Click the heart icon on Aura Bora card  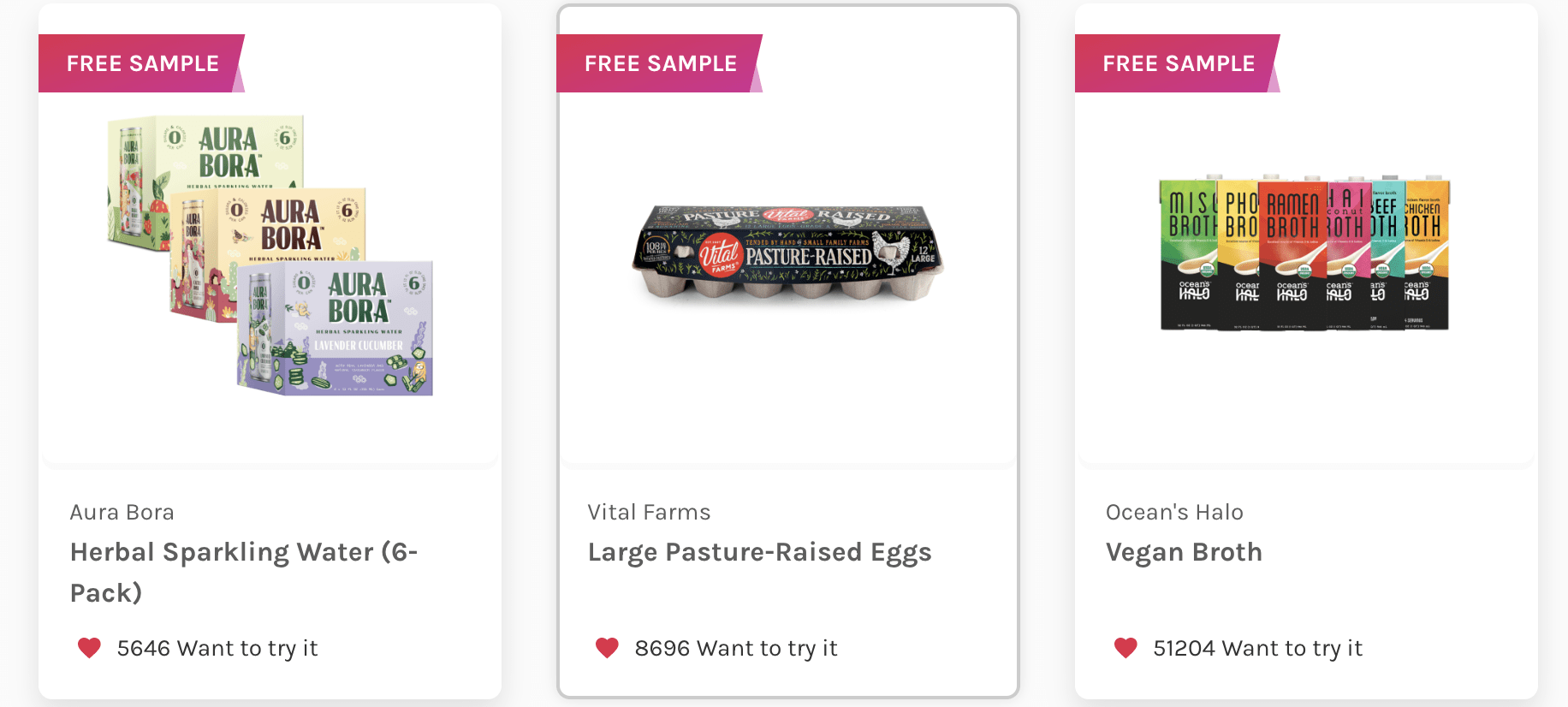(89, 648)
